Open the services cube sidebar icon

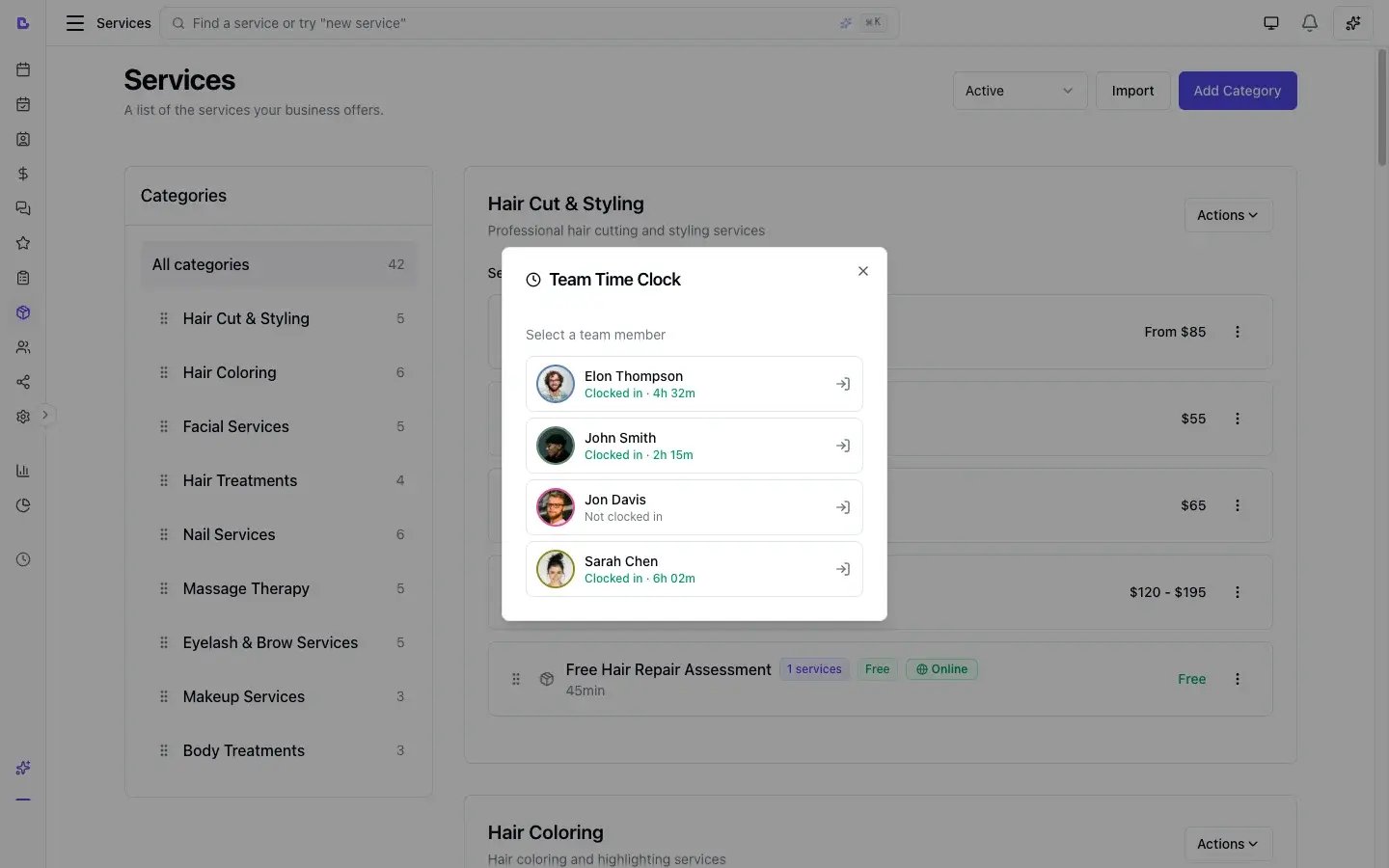coord(23,312)
